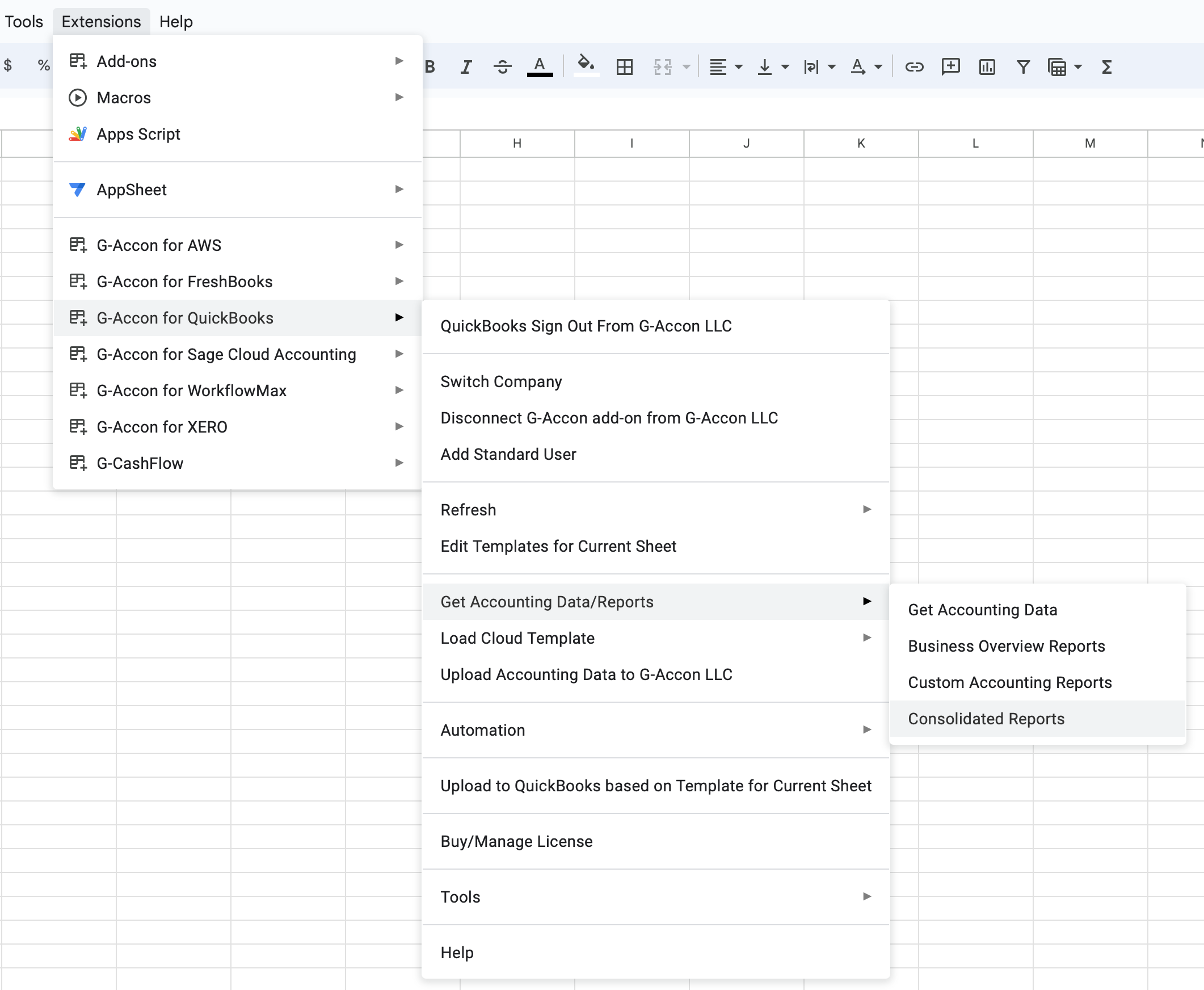
Task: Choose Custom Accounting Reports
Action: pyautogui.click(x=1038, y=683)
